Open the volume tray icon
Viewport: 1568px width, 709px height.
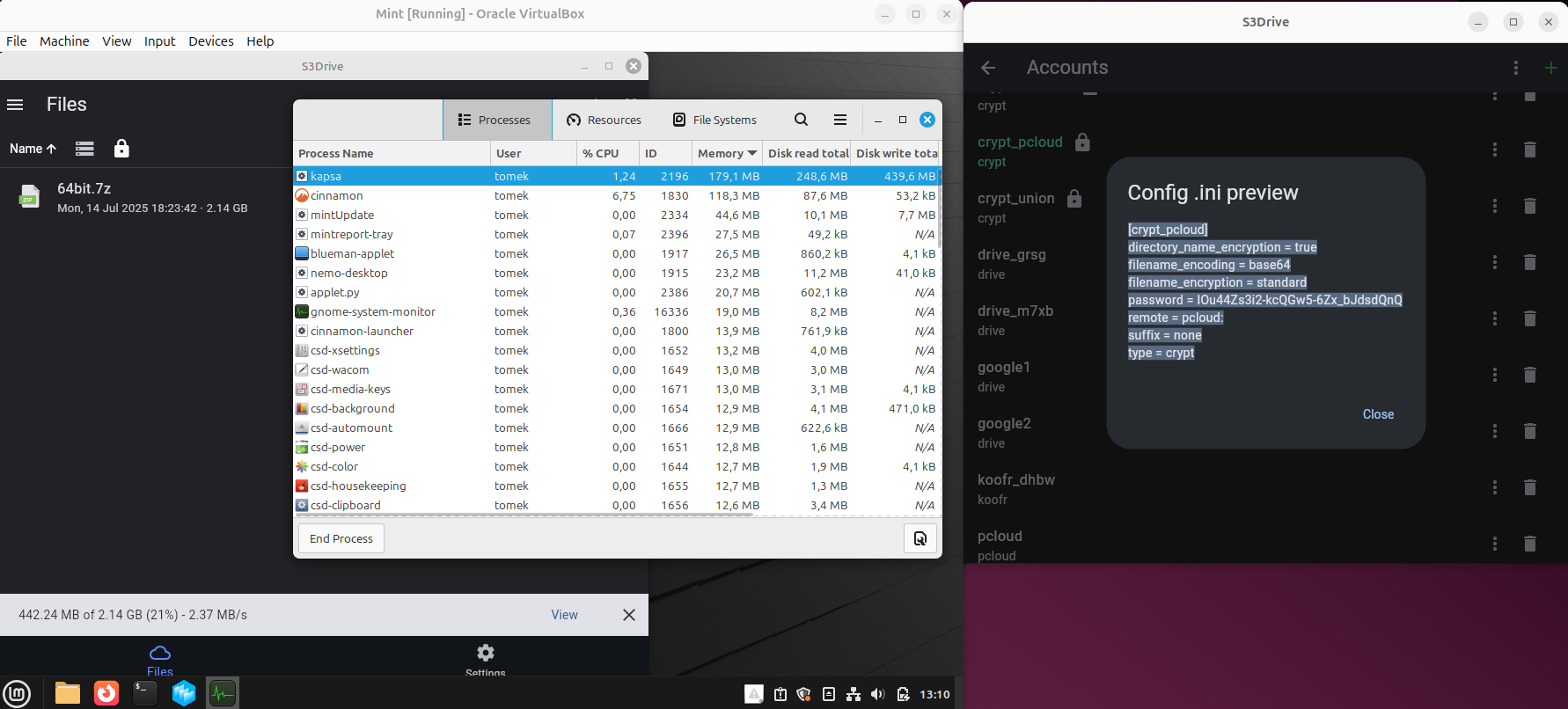877,694
